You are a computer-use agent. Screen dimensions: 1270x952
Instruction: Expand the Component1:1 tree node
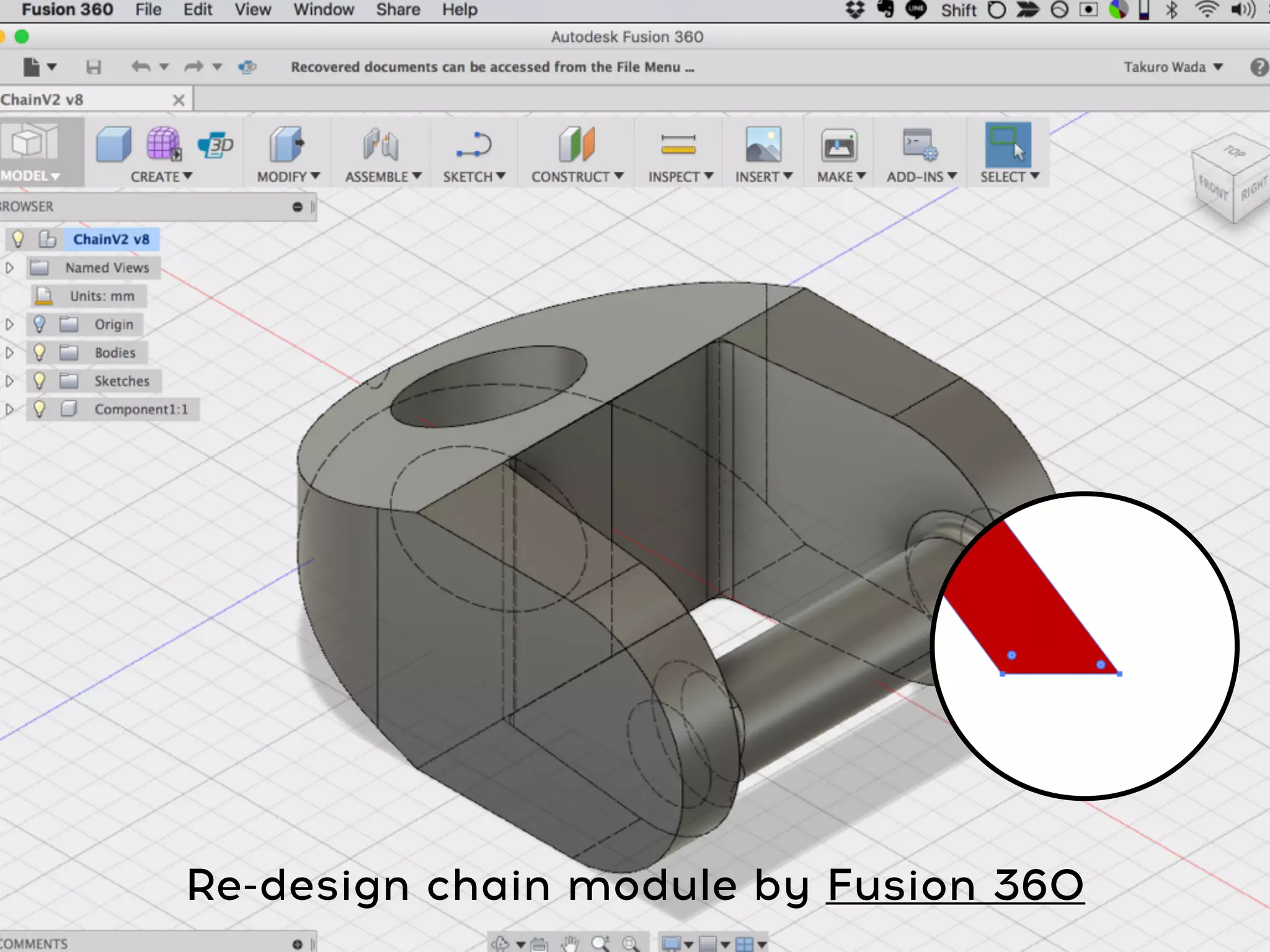tap(9, 409)
